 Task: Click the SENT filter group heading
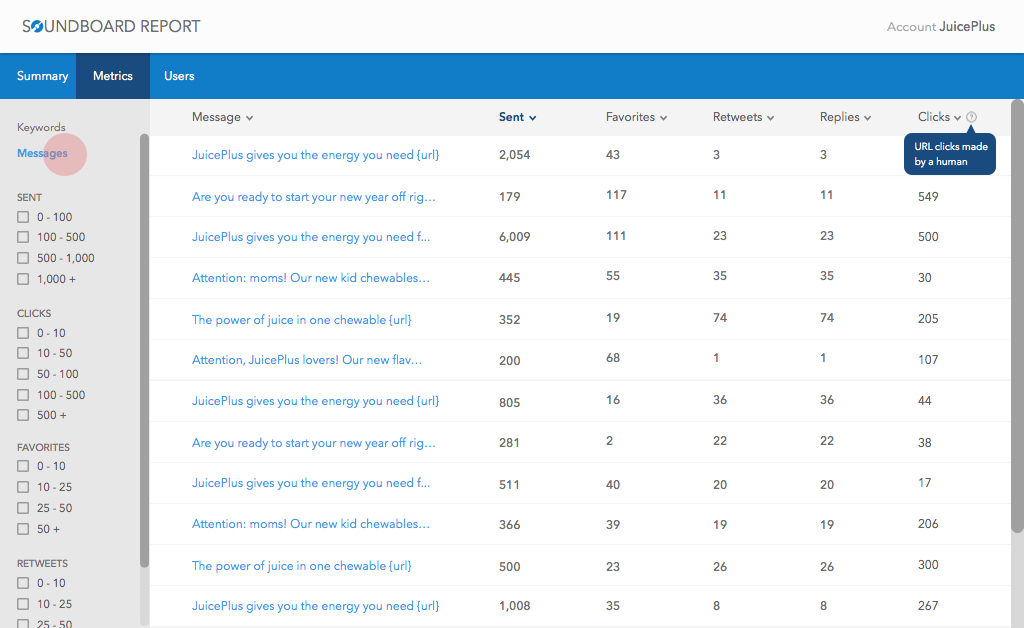tap(29, 197)
